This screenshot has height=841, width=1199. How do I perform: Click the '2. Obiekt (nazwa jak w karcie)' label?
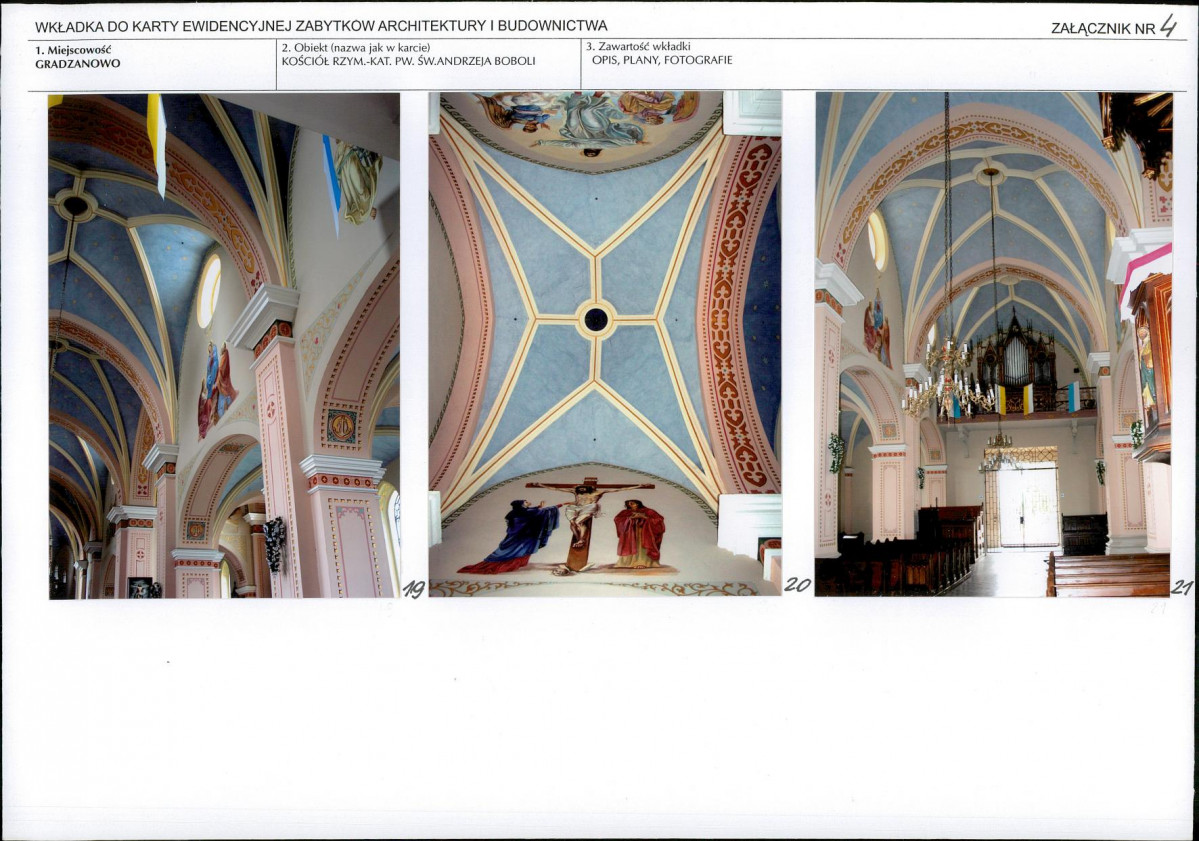(355, 47)
